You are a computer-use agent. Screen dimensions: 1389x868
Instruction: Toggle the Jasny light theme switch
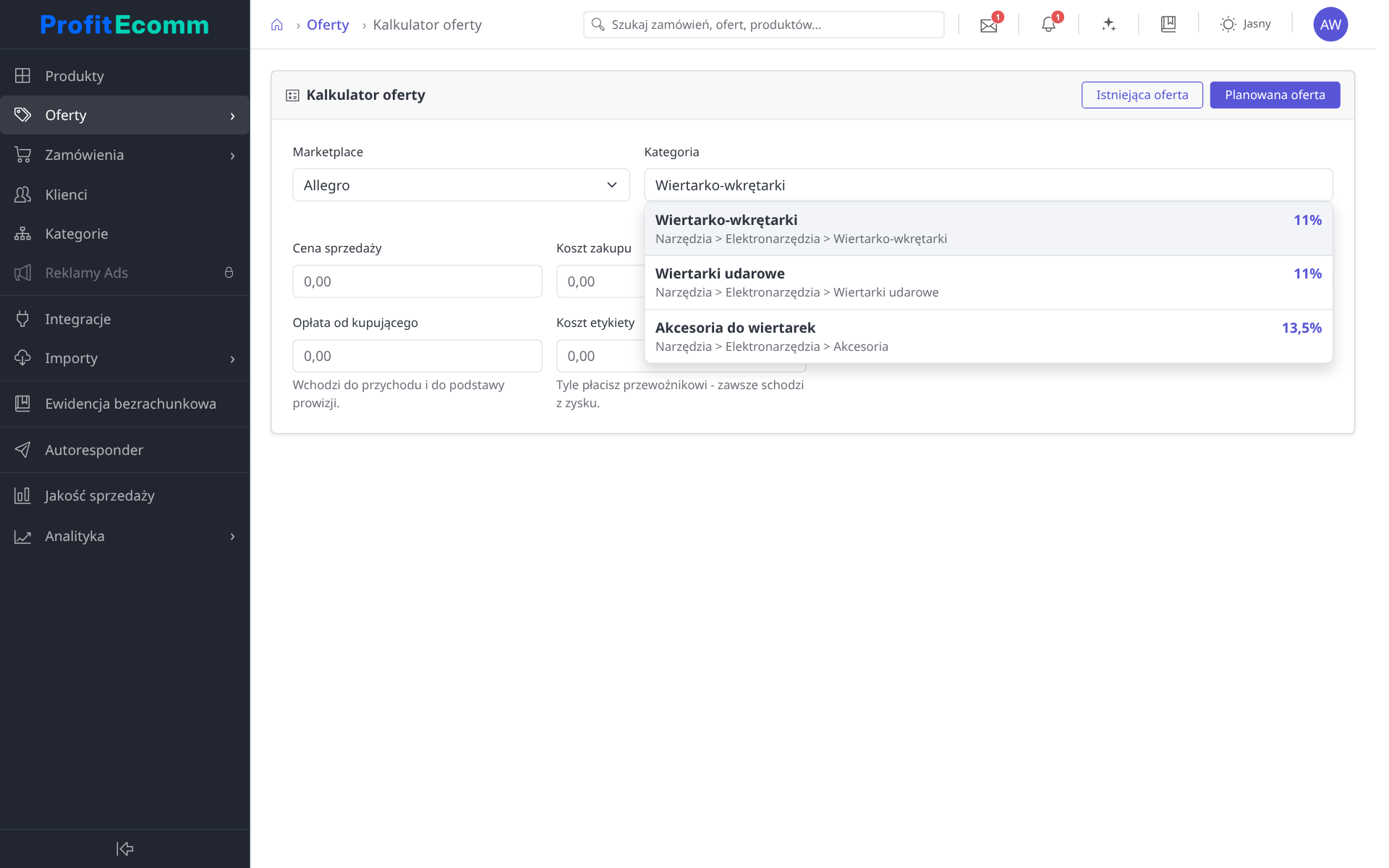pos(1245,24)
